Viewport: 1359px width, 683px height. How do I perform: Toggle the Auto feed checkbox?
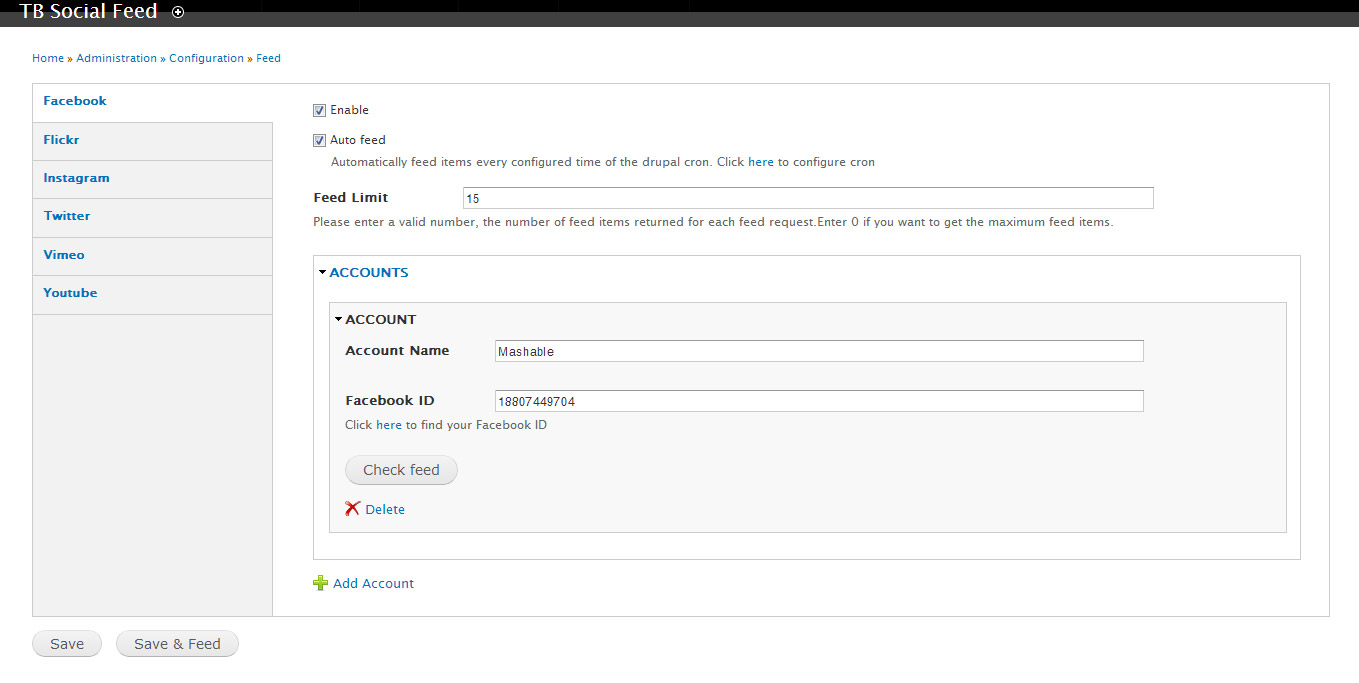click(320, 140)
